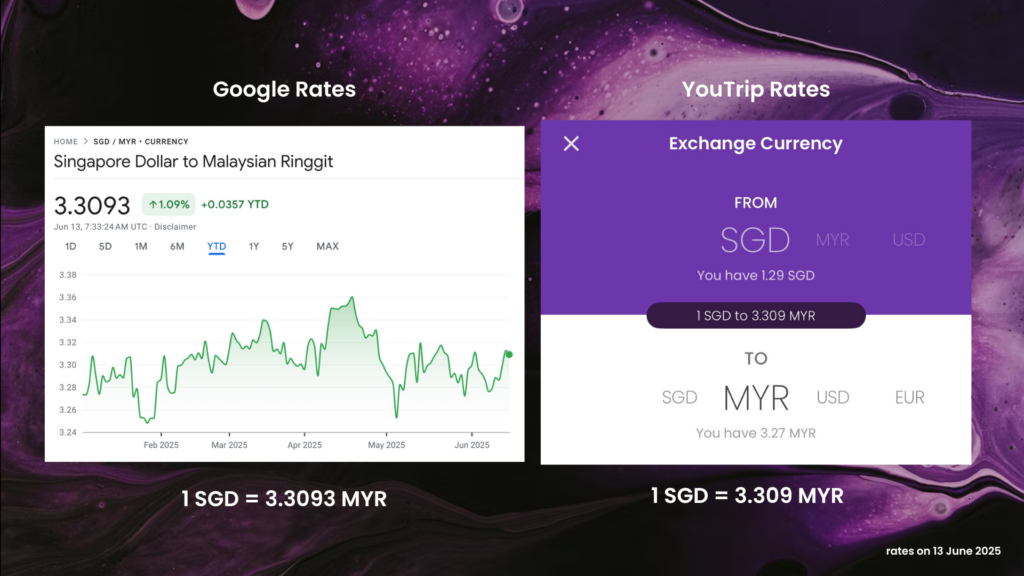The image size is (1024, 576).
Task: Click the green endpoint dot on chart
Action: pyautogui.click(x=509, y=355)
